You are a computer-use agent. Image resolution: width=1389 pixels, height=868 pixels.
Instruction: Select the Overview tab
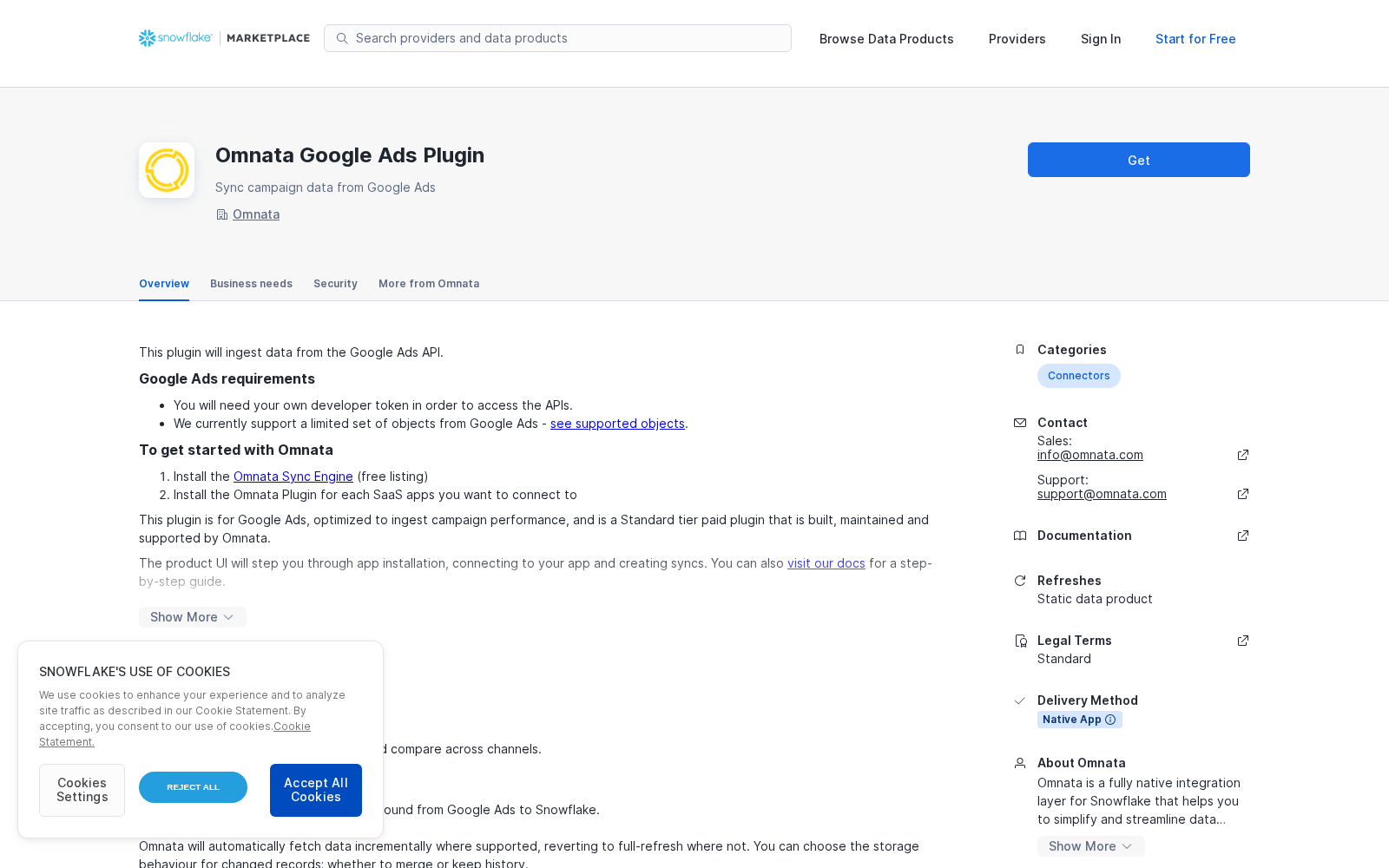point(164,284)
